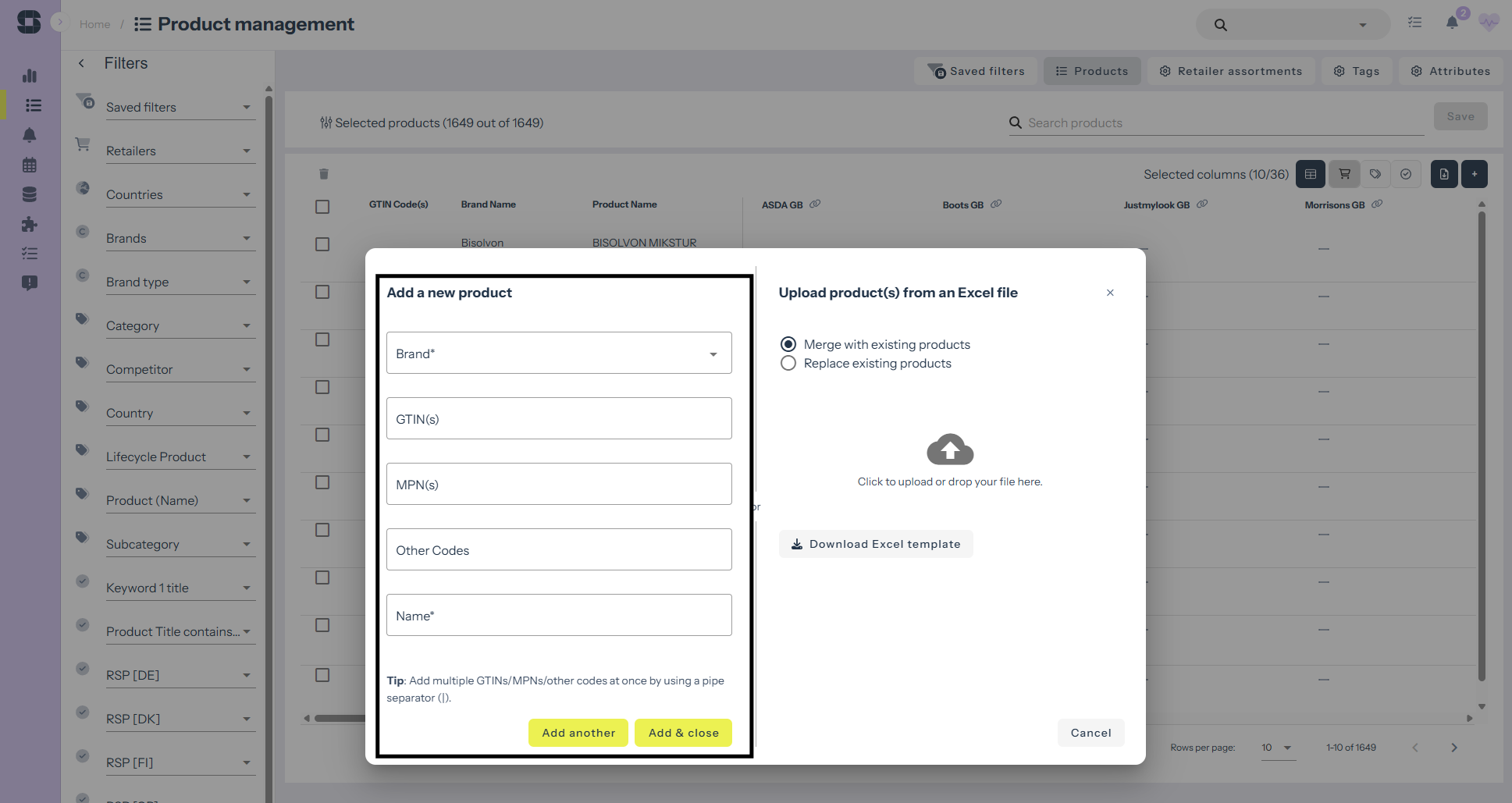Viewport: 1512px width, 803px height.
Task: Expand the Category filter dropdown
Action: pyautogui.click(x=178, y=325)
